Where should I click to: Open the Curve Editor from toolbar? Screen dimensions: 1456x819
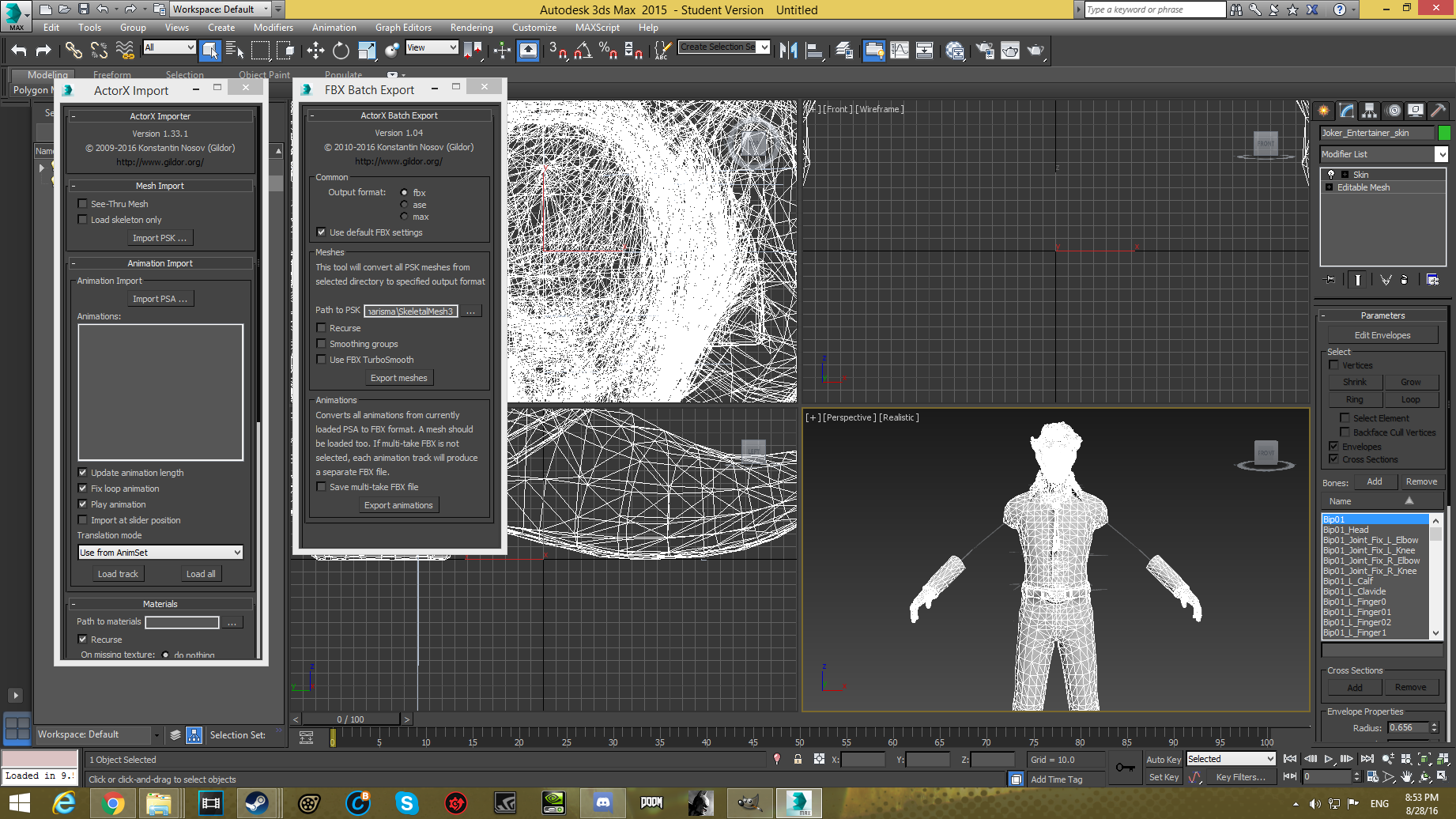900,51
